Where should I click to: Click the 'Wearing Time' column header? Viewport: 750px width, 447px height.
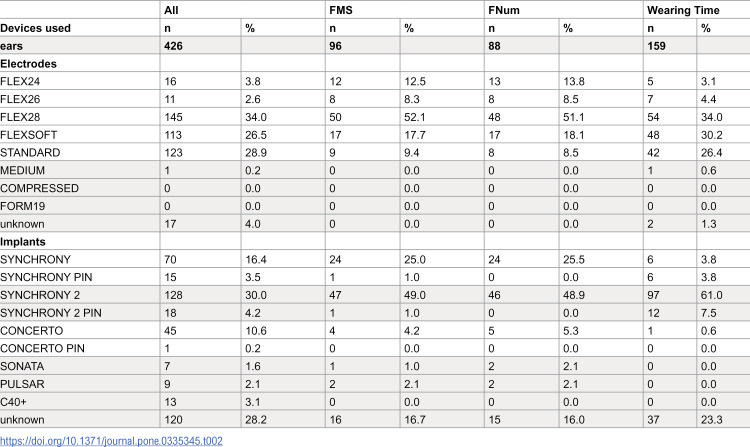pos(683,10)
